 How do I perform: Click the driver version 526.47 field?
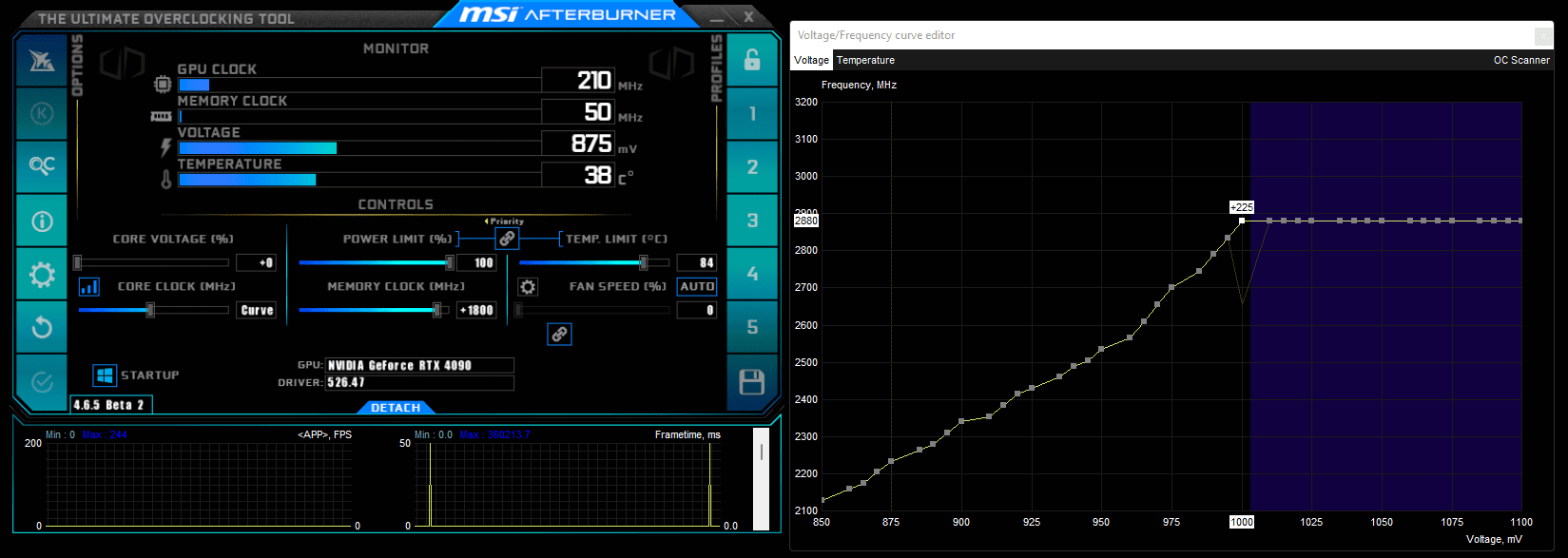coord(419,382)
